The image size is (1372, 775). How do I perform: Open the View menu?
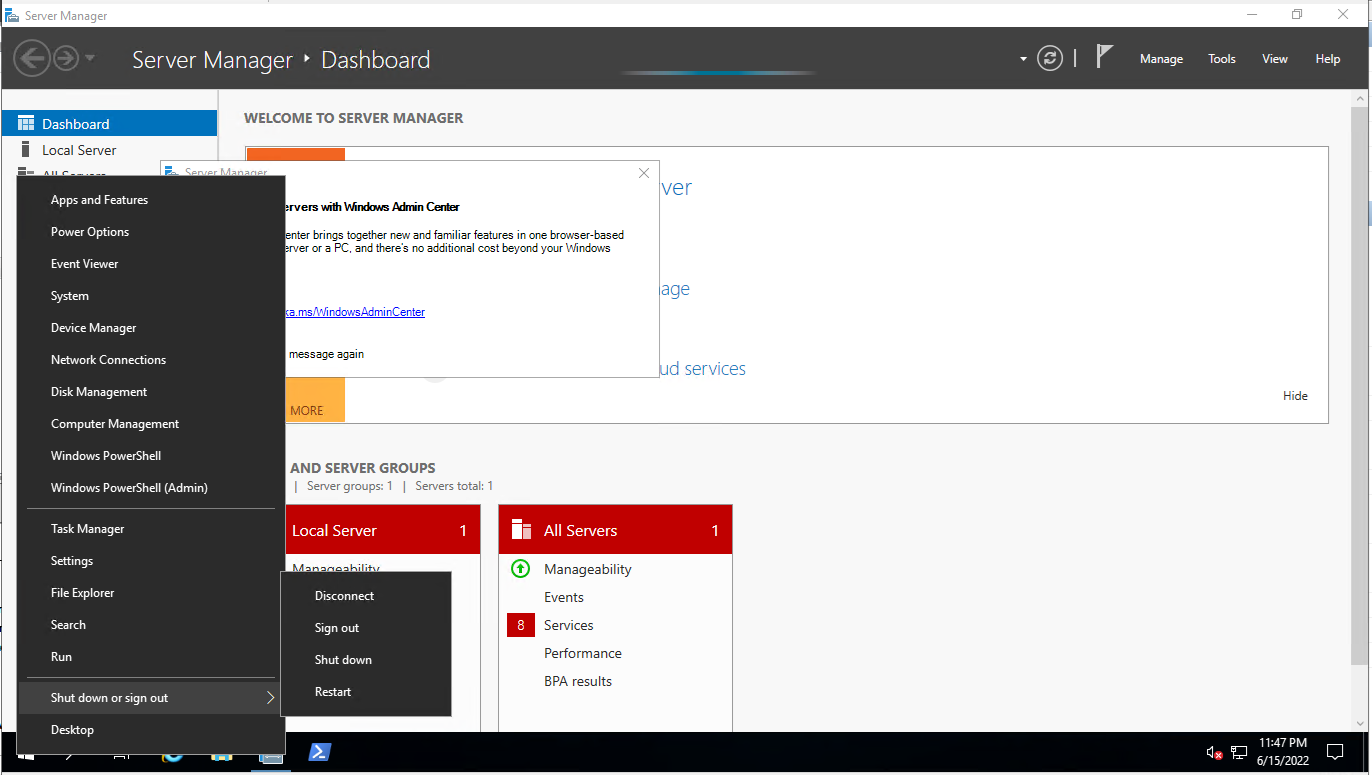click(1275, 59)
